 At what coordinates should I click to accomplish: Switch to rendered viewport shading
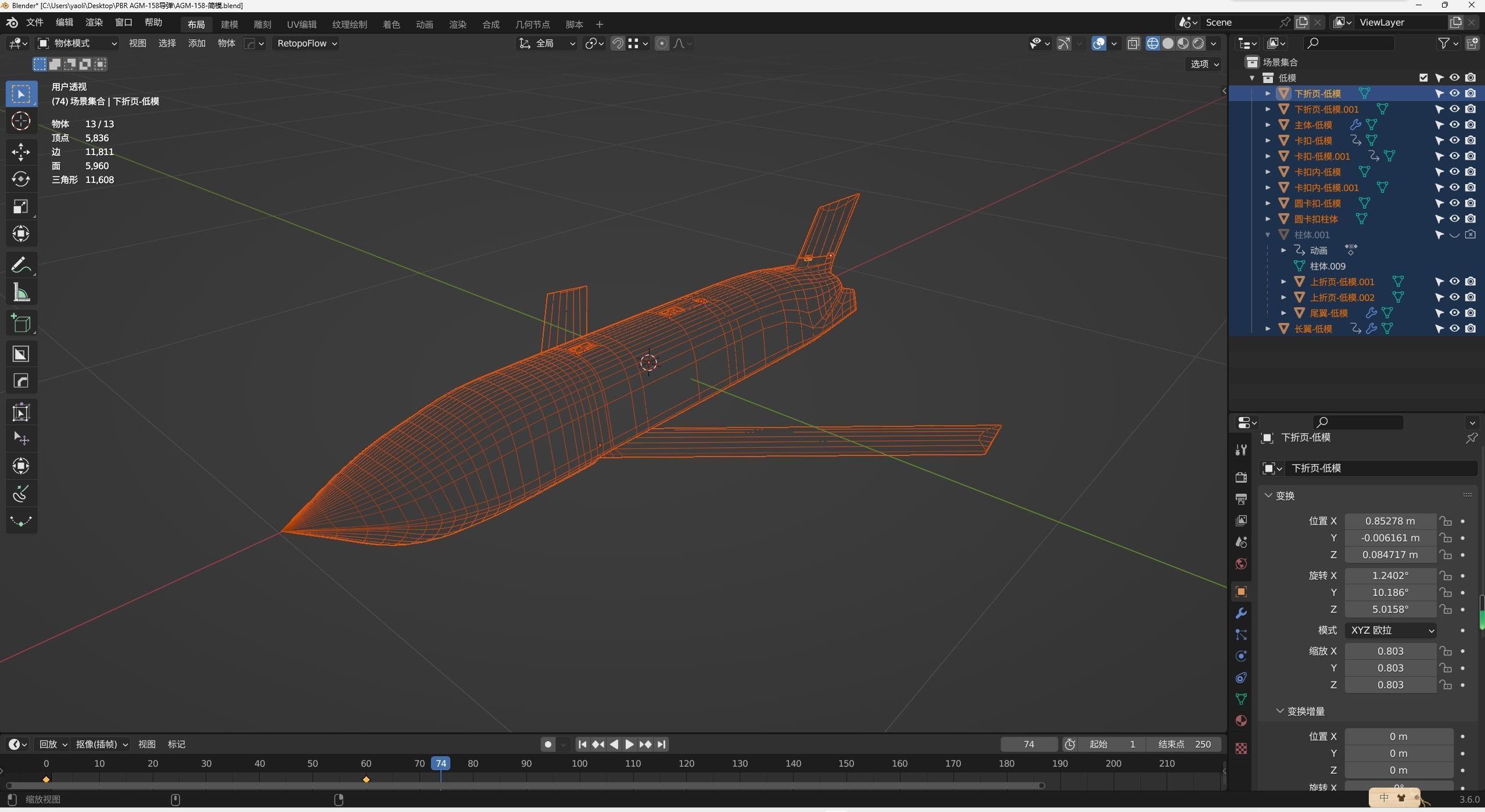(x=1198, y=44)
